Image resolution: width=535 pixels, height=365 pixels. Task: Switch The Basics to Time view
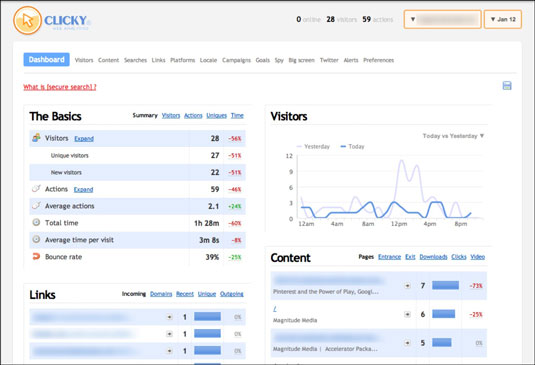pyautogui.click(x=237, y=116)
